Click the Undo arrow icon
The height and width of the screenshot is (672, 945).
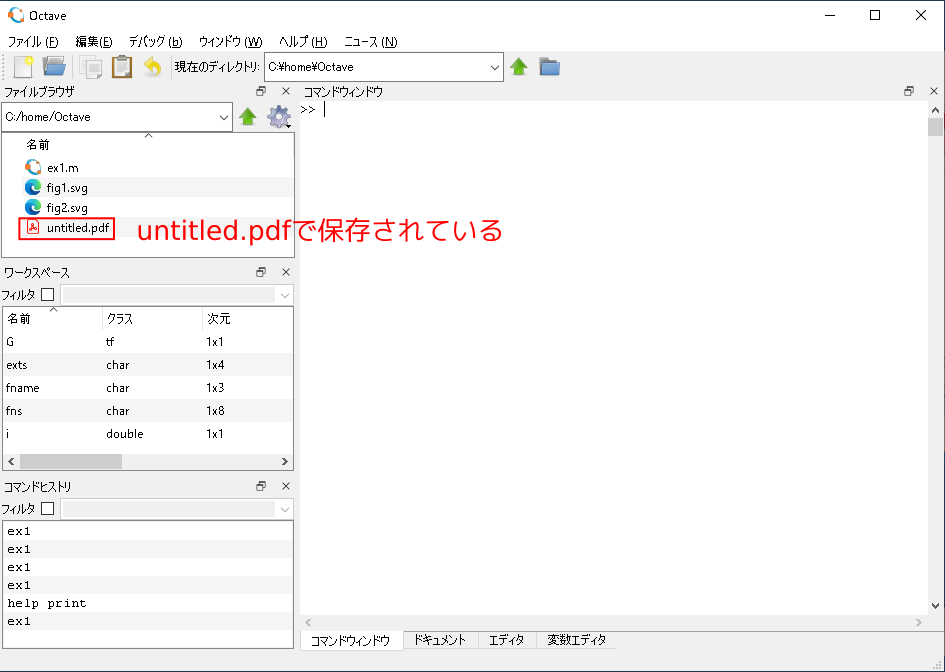pyautogui.click(x=152, y=67)
